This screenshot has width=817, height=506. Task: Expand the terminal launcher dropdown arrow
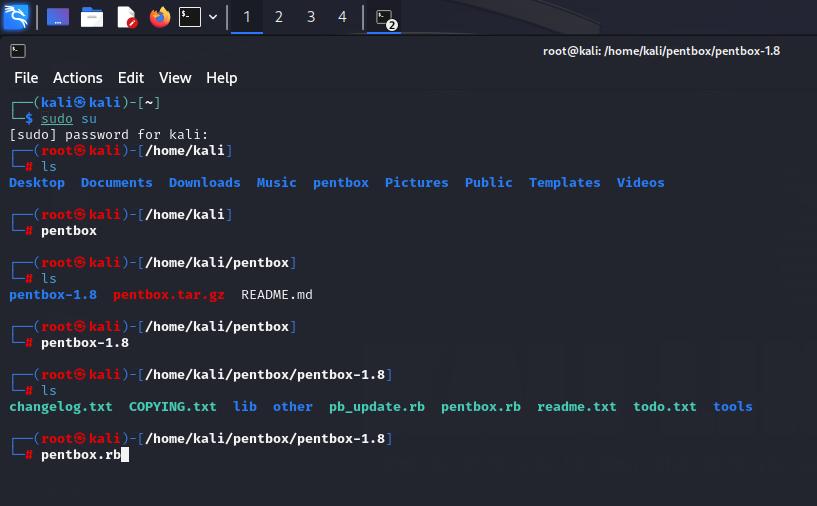[213, 17]
